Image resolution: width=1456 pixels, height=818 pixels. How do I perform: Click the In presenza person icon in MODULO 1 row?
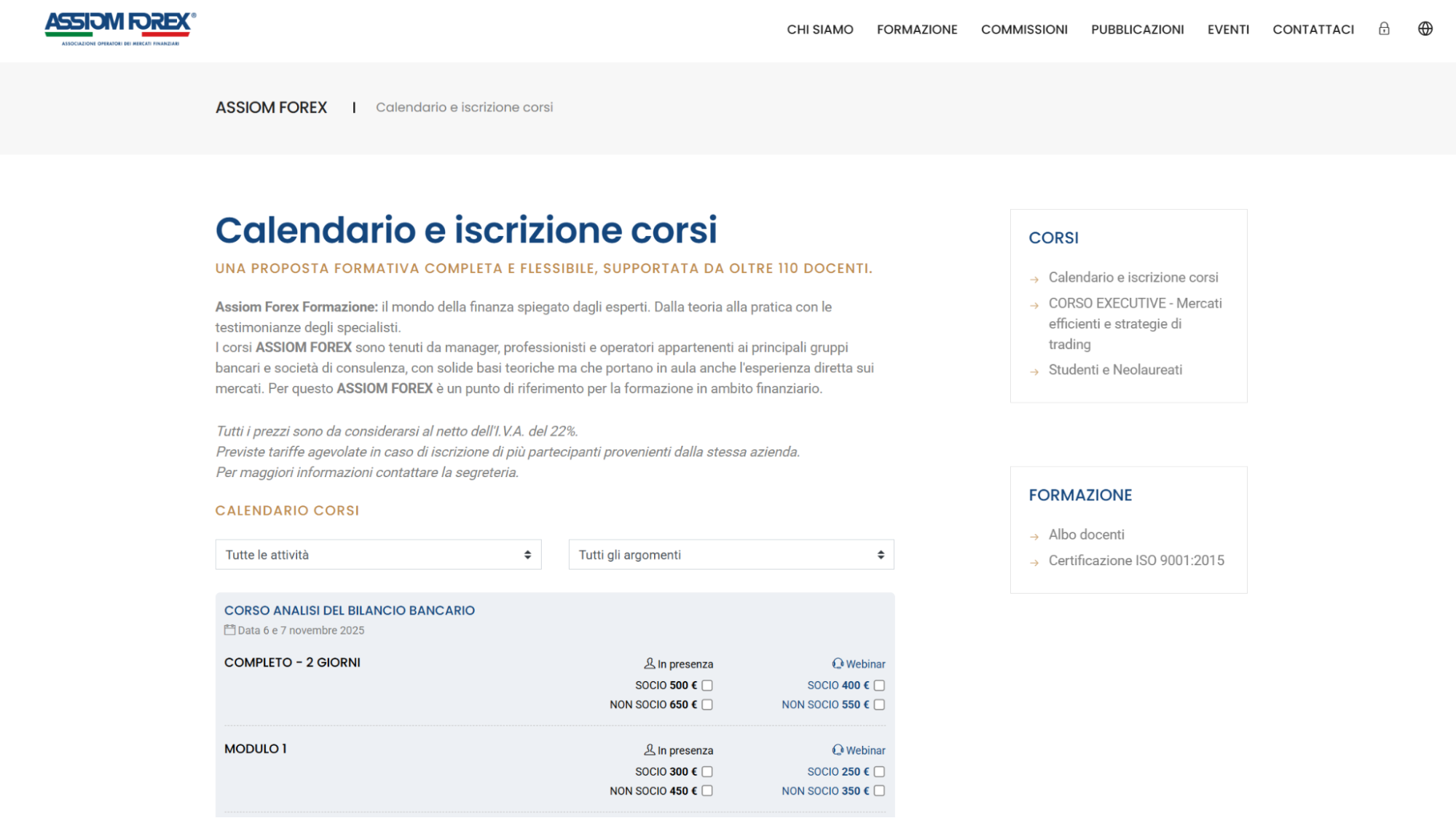[649, 750]
